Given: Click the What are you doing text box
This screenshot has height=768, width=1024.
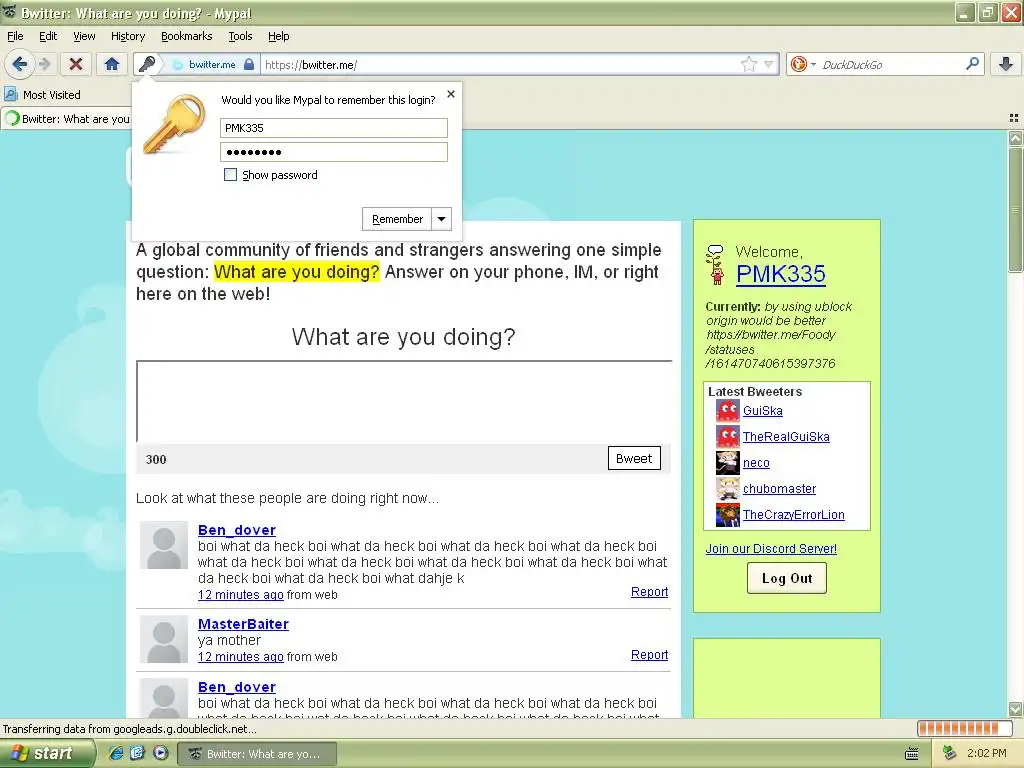Looking at the screenshot, I should pyautogui.click(x=404, y=402).
